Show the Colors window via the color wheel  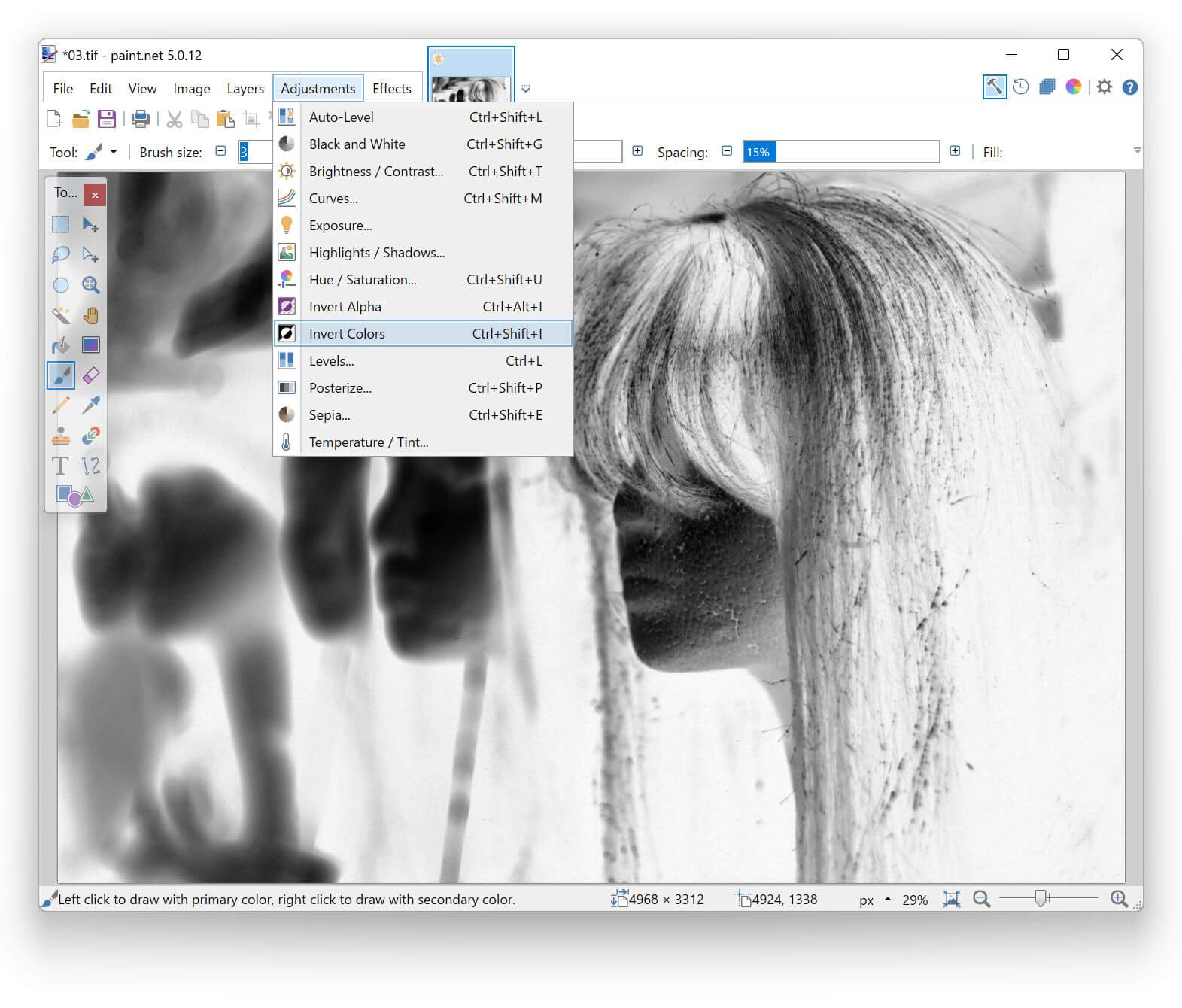[x=1074, y=87]
